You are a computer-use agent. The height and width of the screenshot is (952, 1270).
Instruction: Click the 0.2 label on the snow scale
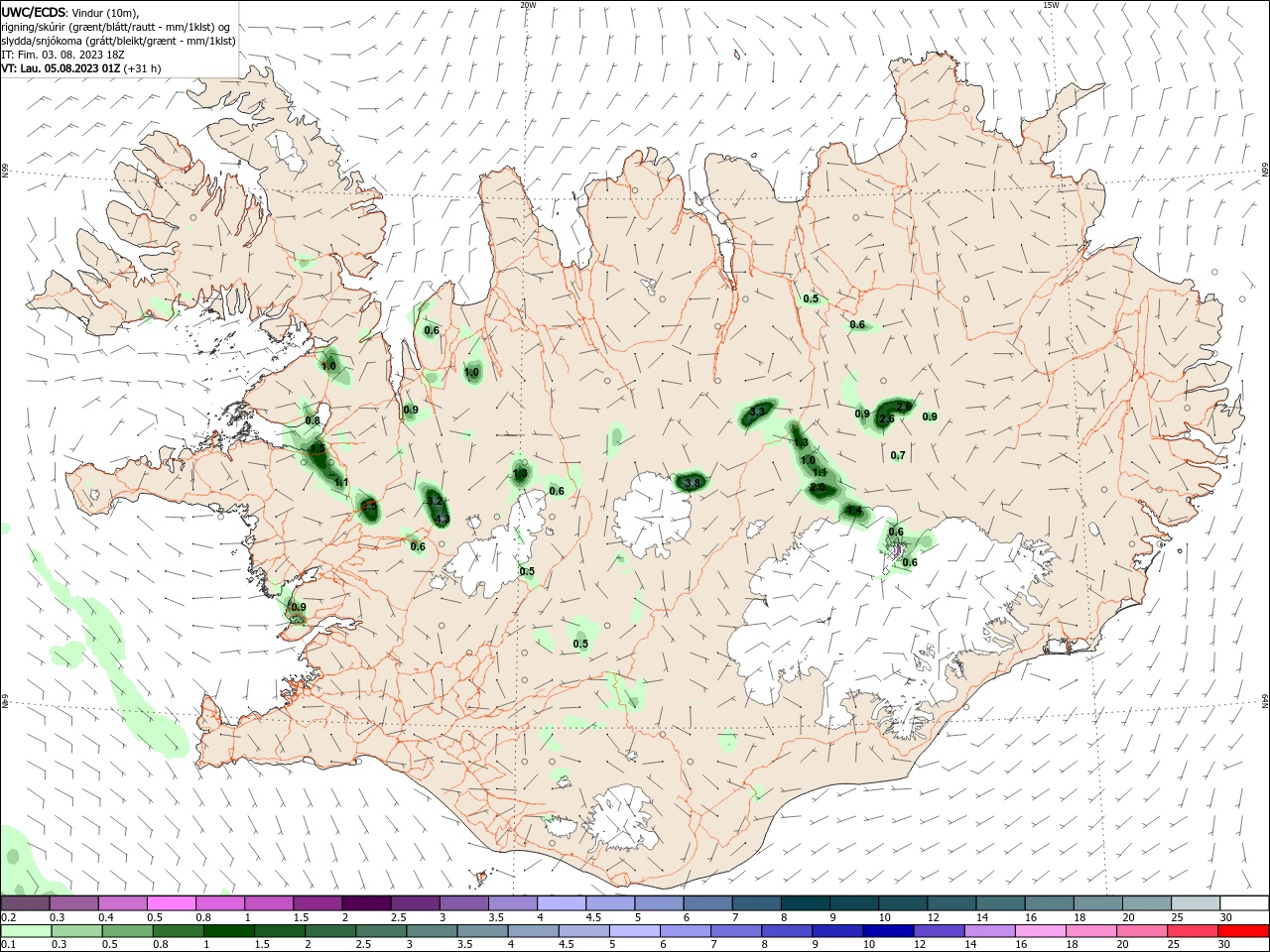(x=8, y=918)
